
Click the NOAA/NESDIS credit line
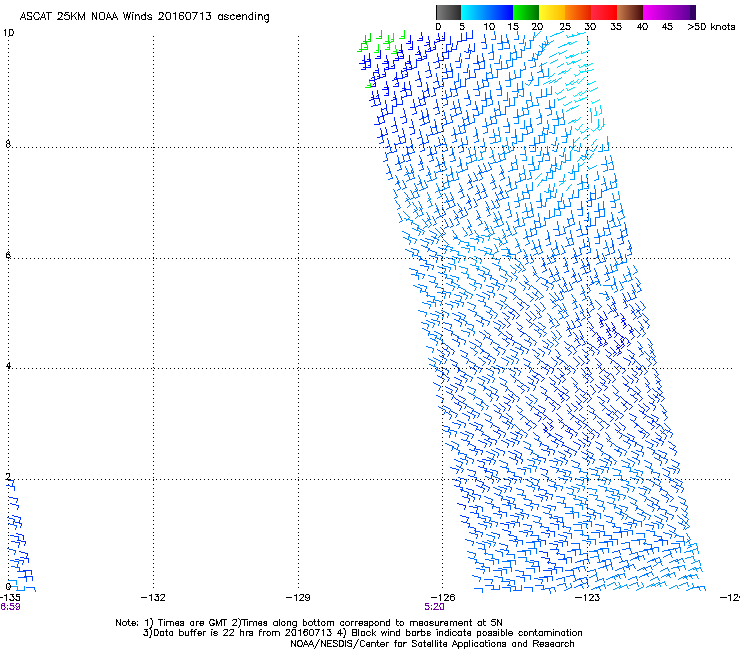pyautogui.click(x=432, y=644)
